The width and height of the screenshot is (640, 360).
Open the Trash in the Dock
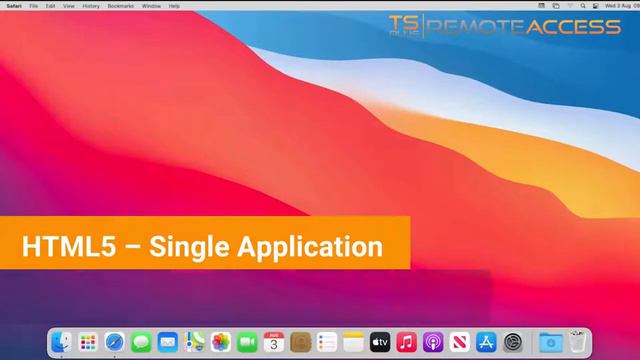point(578,342)
